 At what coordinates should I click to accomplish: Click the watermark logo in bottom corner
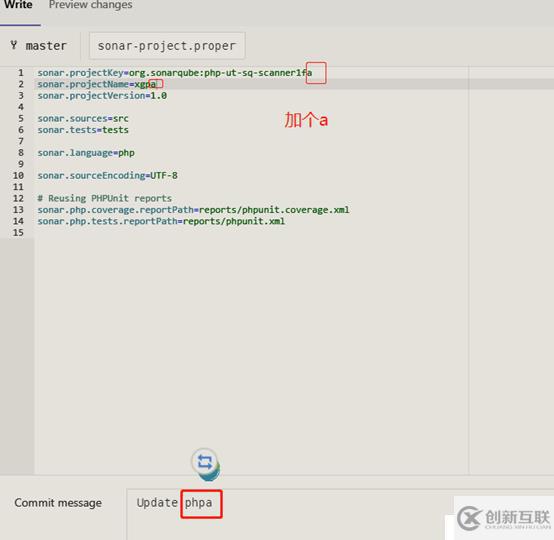tap(503, 518)
